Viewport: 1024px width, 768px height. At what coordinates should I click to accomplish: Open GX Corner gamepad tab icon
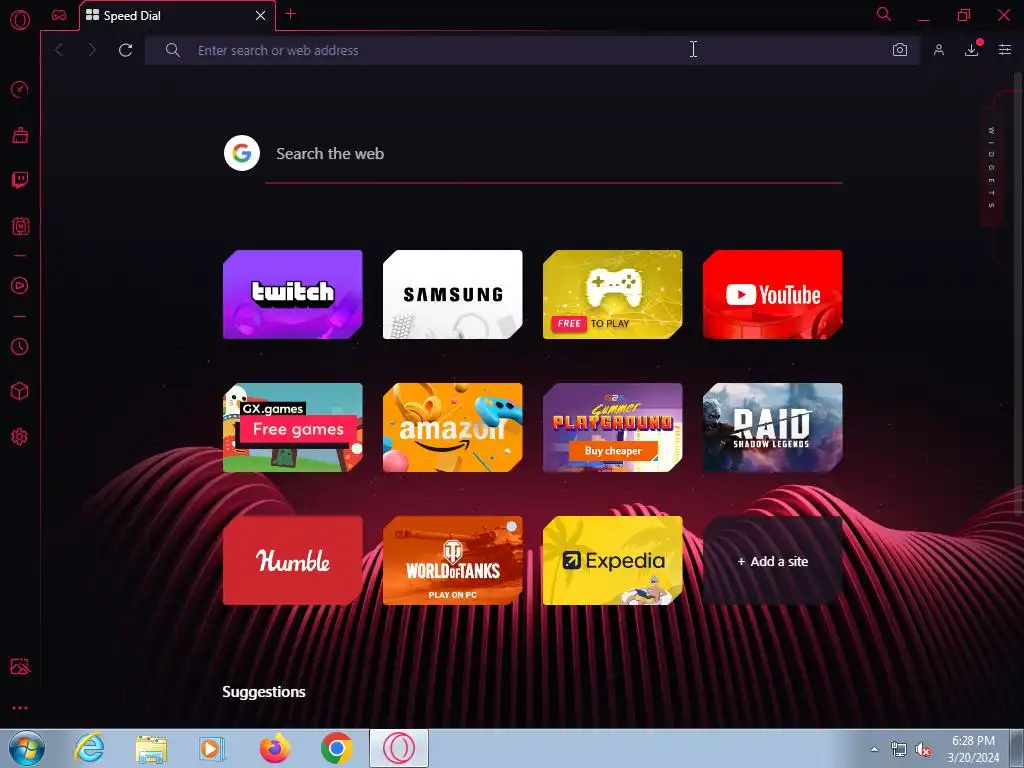59,15
